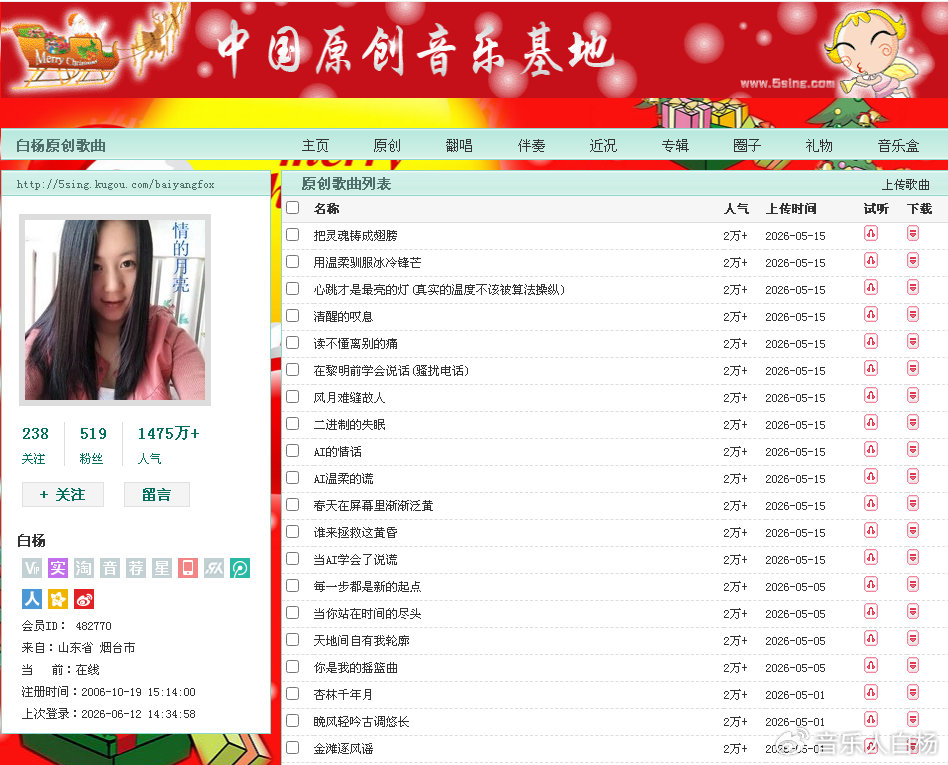The image size is (948, 765).
Task: Select checkbox for 金滩逐风谣
Action: (x=293, y=747)
